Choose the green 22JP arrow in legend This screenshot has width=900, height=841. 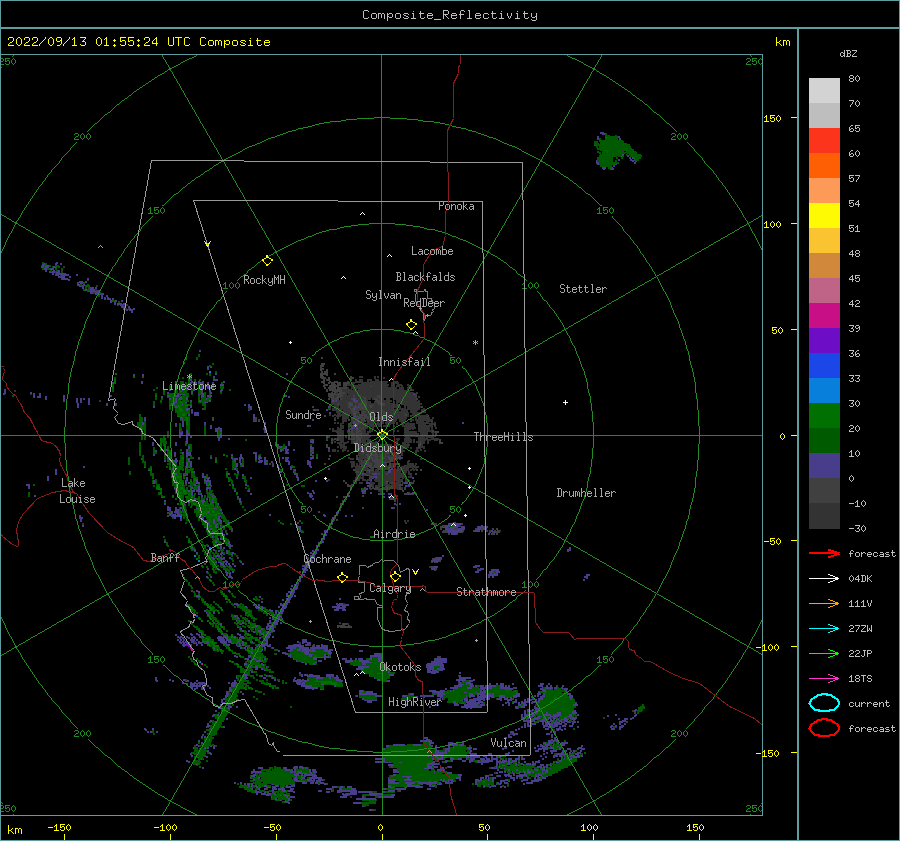point(824,653)
